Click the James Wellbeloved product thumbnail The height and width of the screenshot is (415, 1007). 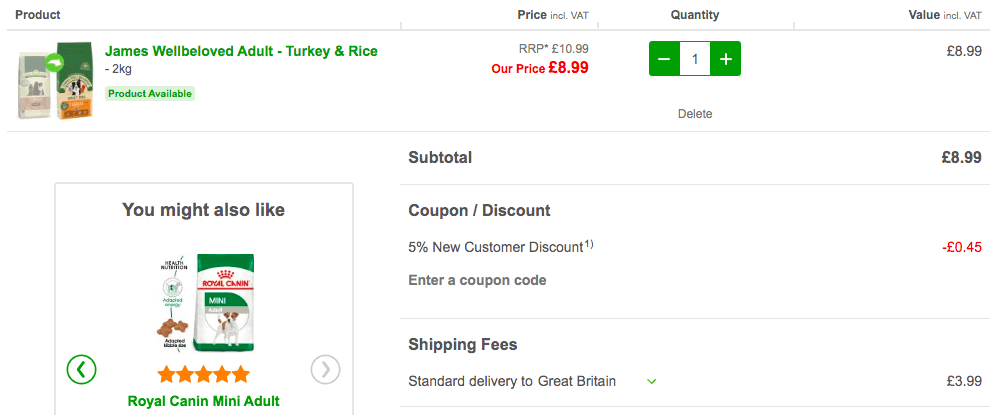tap(56, 80)
